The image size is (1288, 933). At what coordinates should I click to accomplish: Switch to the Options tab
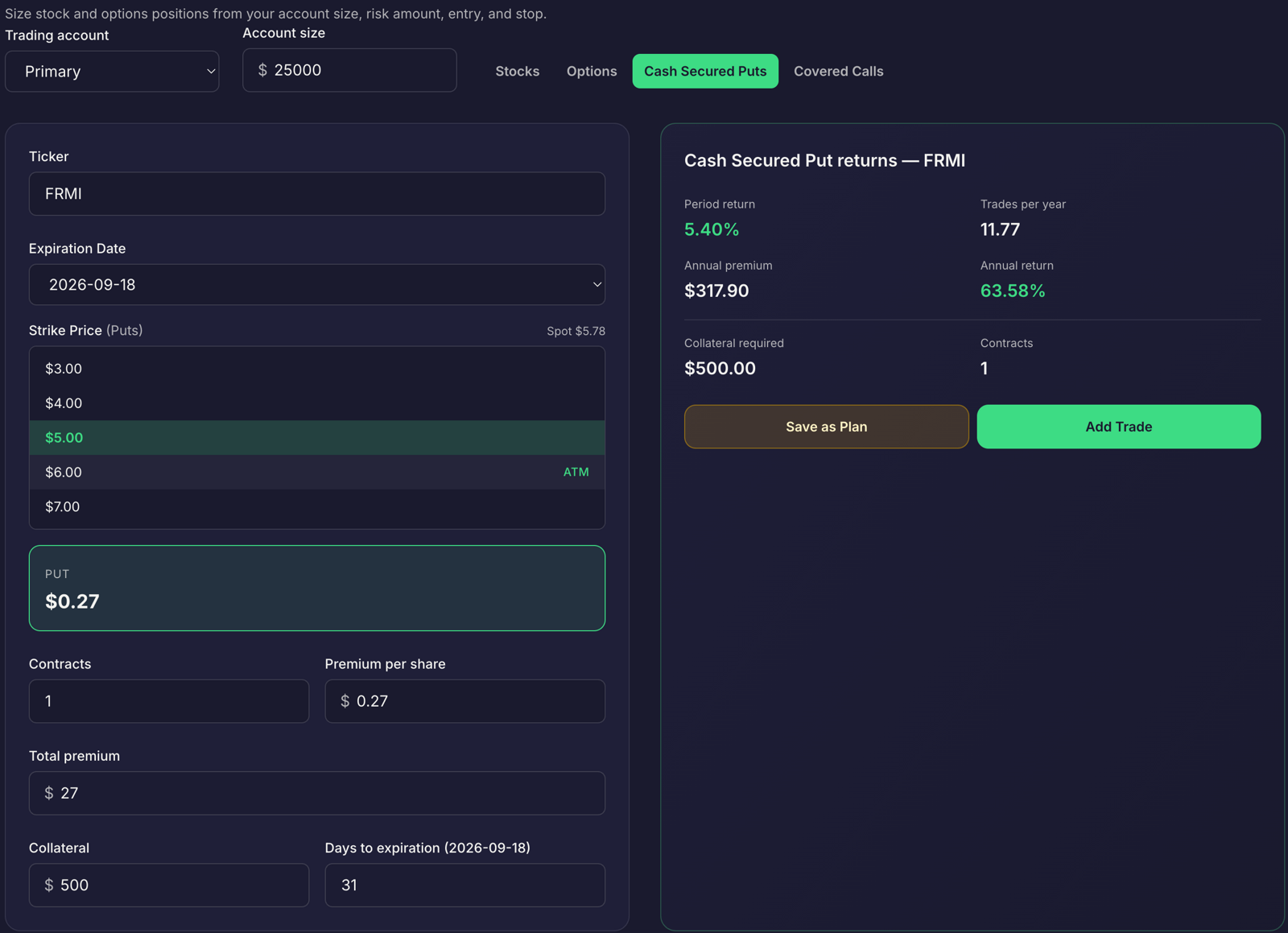pos(592,72)
